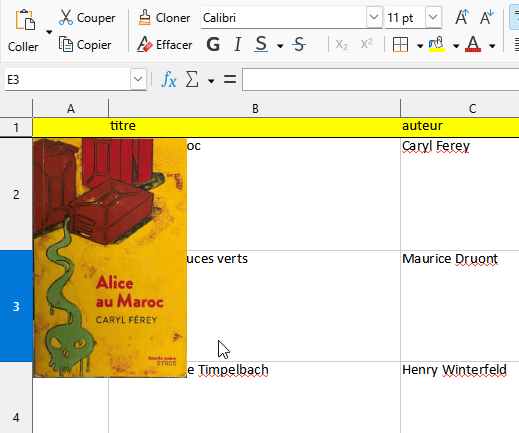Apply superscript X² formatting
Viewport: 519px width, 433px height.
[366, 44]
